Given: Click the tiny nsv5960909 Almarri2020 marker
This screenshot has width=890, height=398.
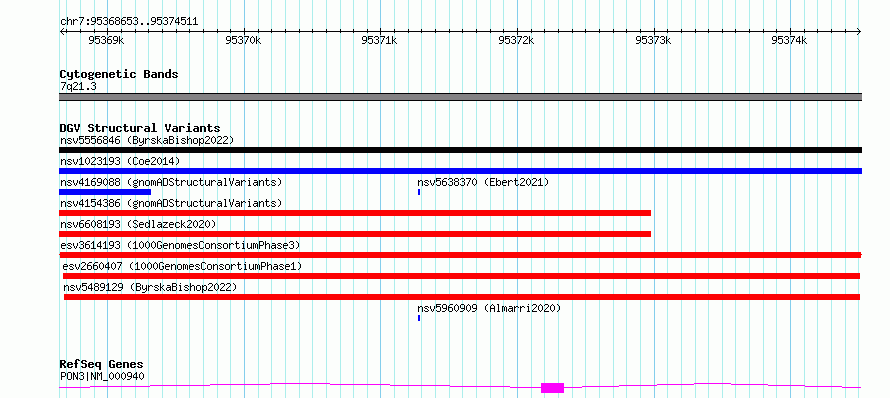Looking at the screenshot, I should pos(419,318).
